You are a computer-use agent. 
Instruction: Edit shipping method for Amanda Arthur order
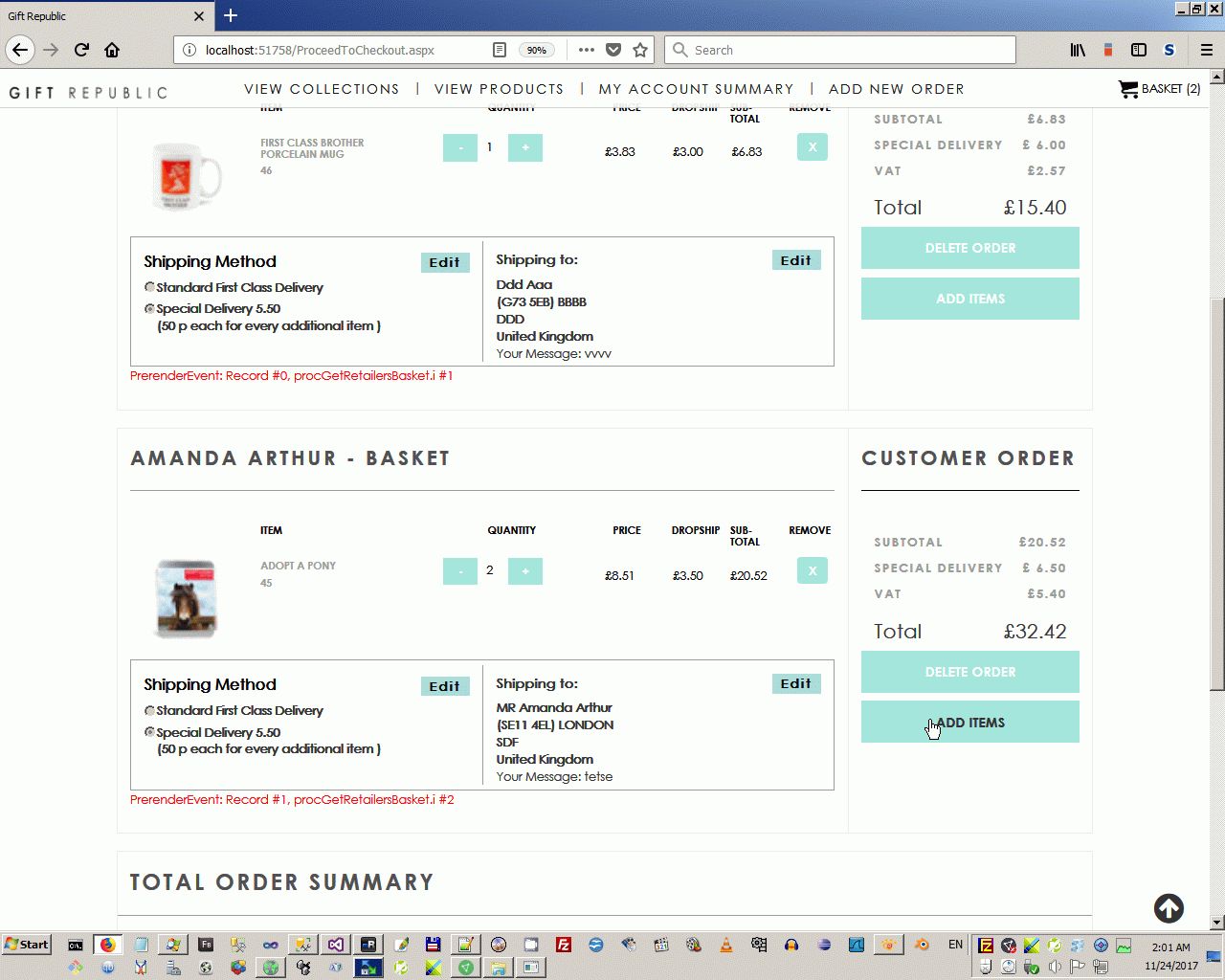click(445, 686)
